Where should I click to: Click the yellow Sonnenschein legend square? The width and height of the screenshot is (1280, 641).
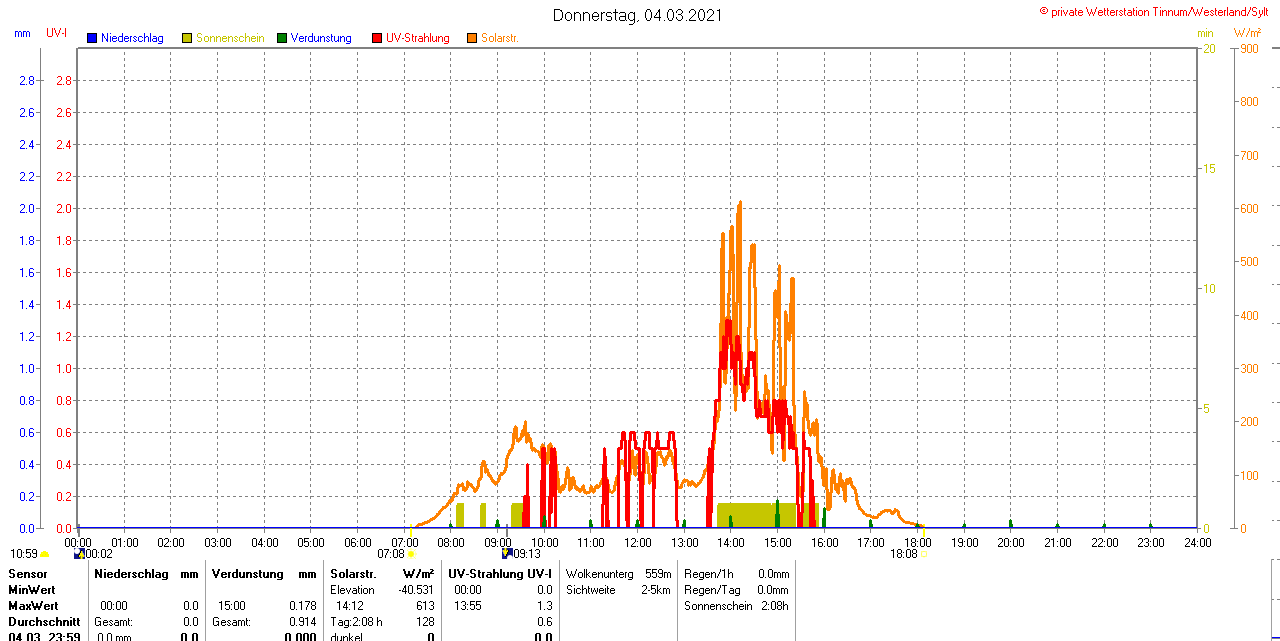pyautogui.click(x=187, y=38)
